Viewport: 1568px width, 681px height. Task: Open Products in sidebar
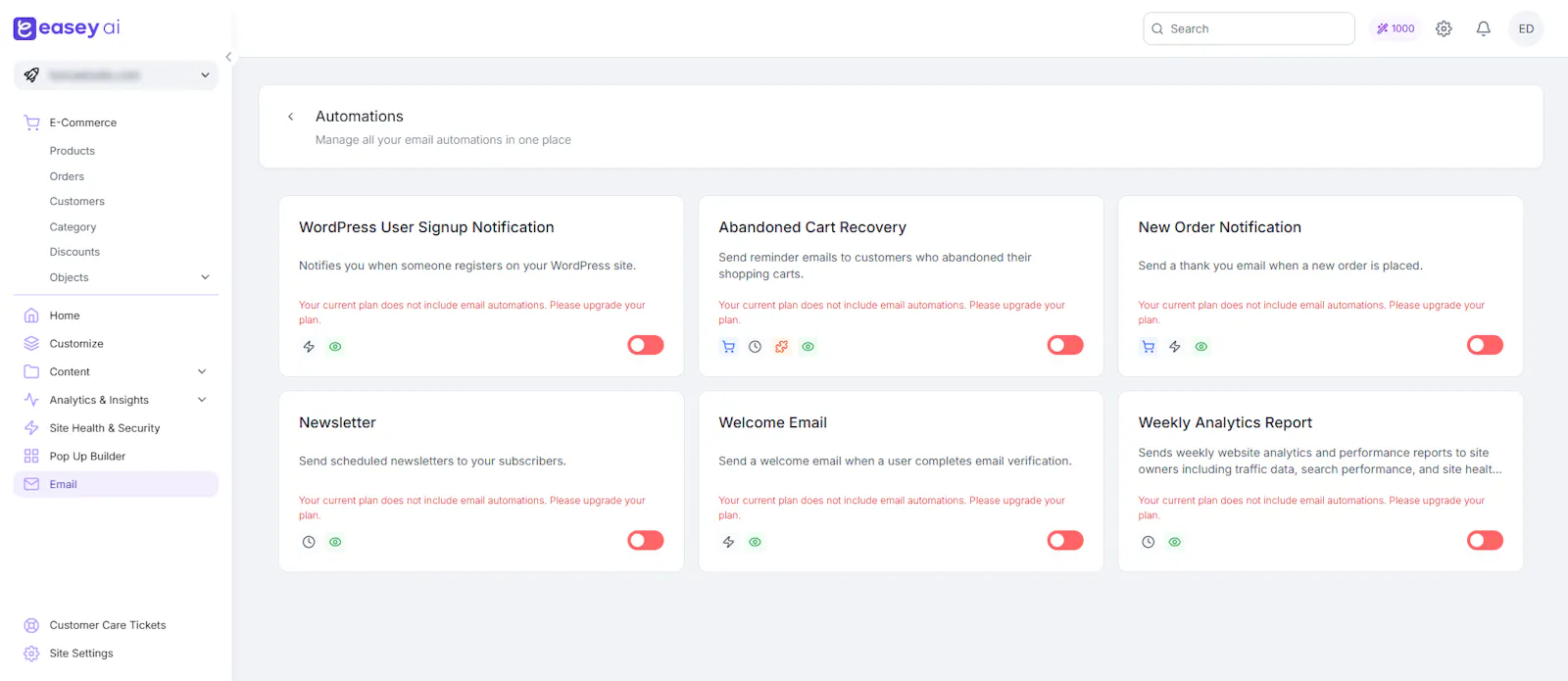[73, 151]
